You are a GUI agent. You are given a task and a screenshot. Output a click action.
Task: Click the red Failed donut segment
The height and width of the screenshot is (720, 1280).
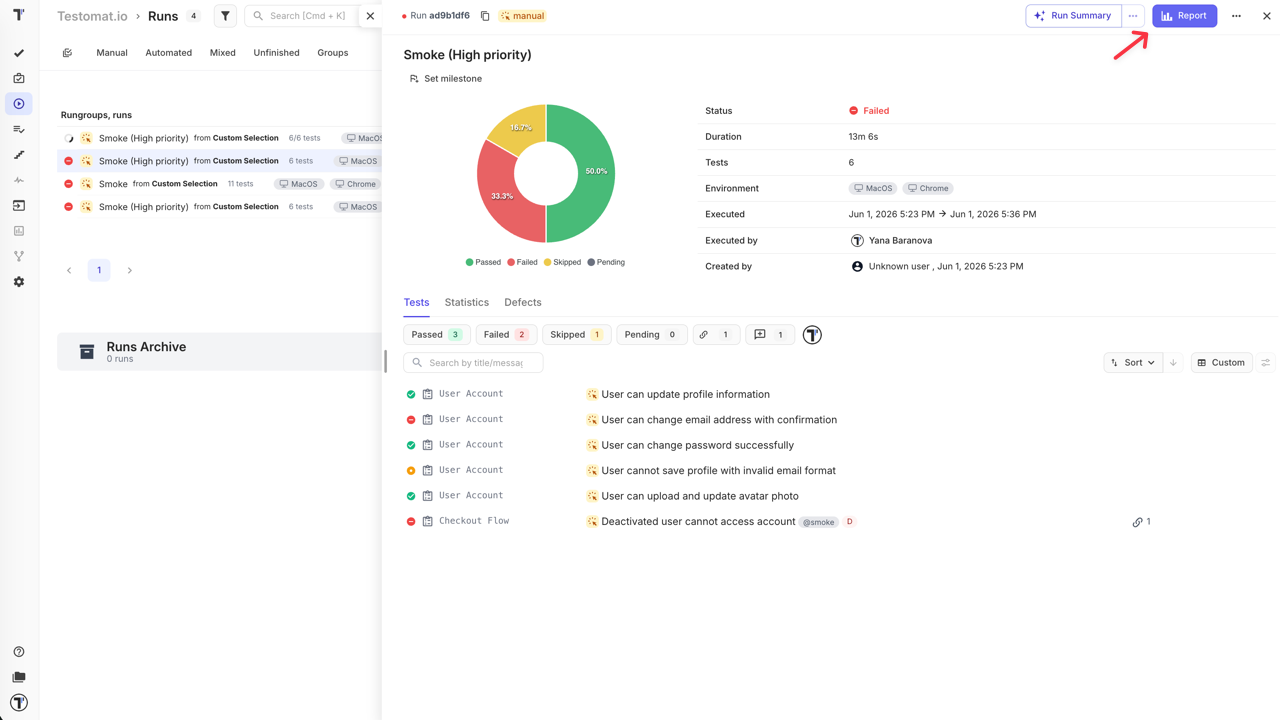pyautogui.click(x=500, y=197)
